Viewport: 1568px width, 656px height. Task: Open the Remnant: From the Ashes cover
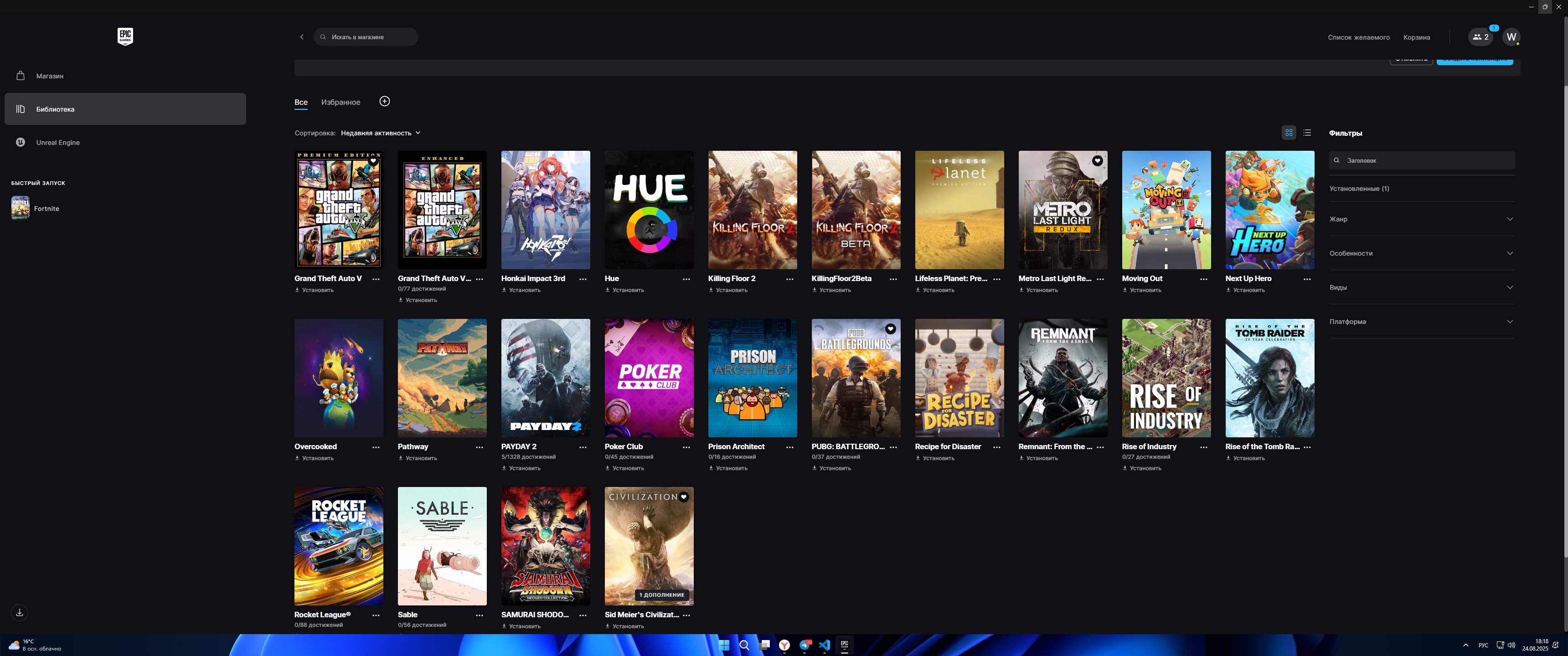coord(1063,378)
